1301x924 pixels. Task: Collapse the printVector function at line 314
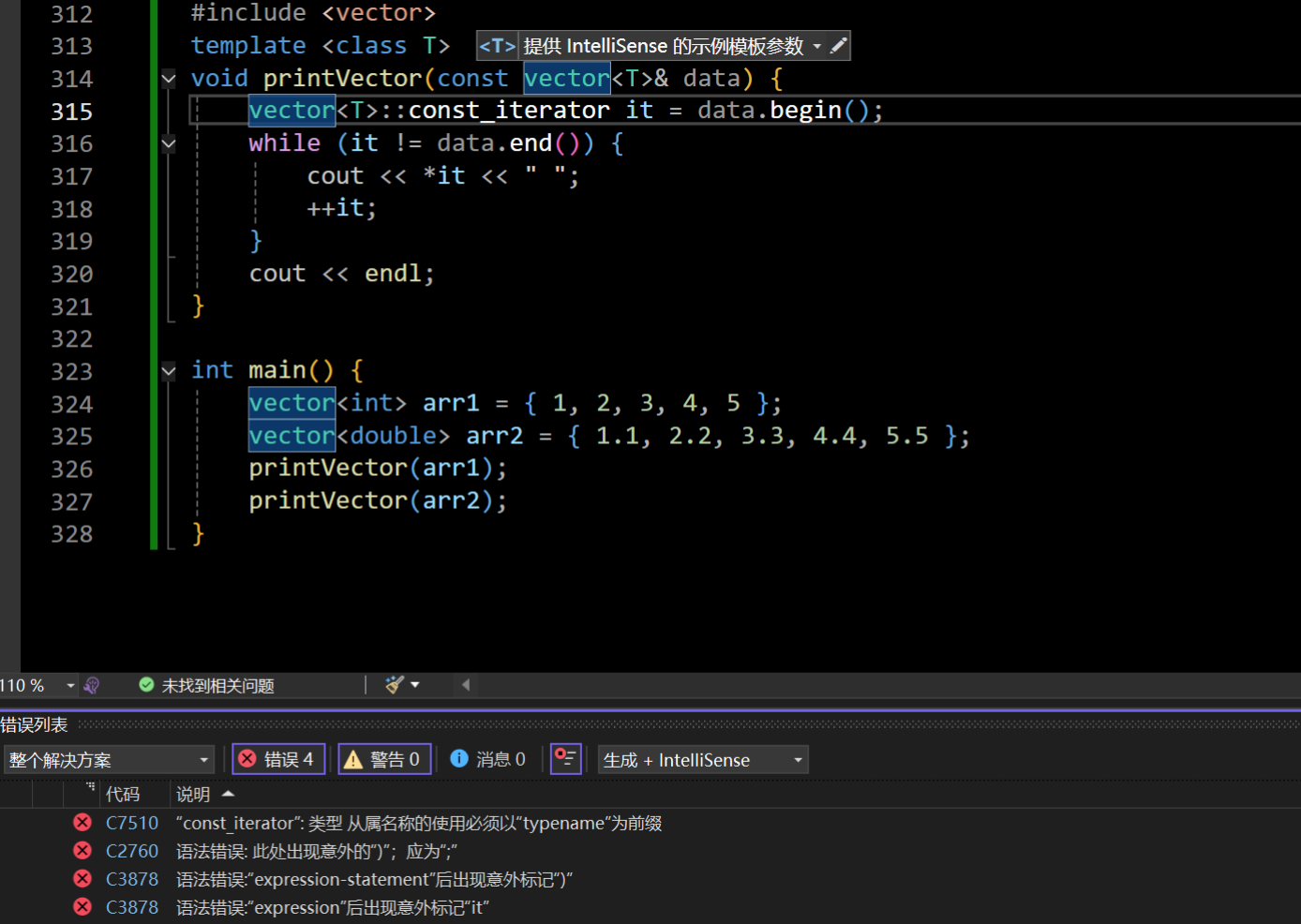coord(169,79)
